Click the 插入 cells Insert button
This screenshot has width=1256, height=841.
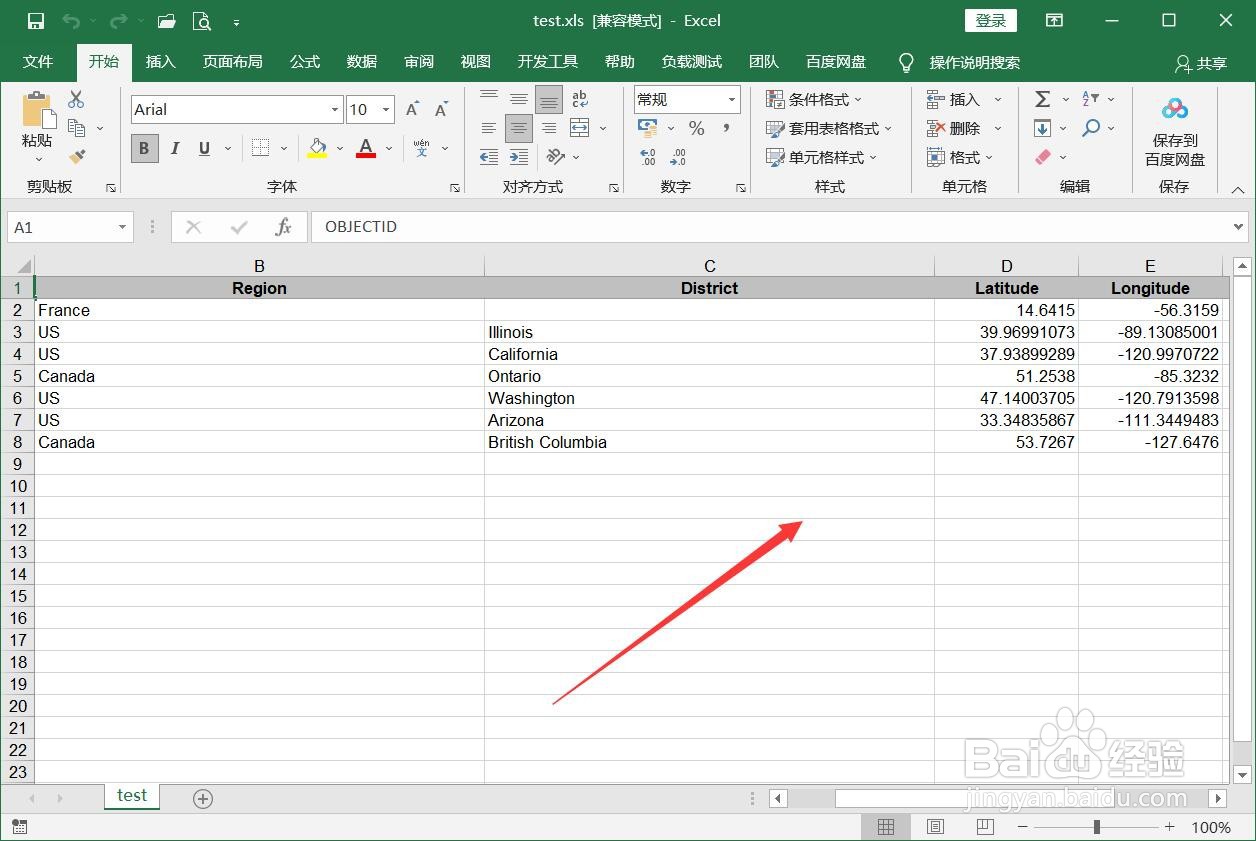pyautogui.click(x=965, y=99)
